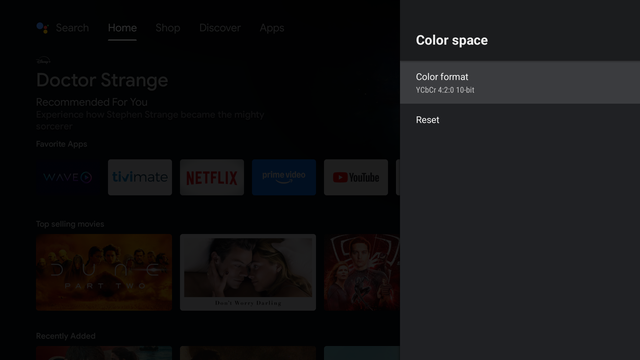Open the Discover tab

pos(220,28)
